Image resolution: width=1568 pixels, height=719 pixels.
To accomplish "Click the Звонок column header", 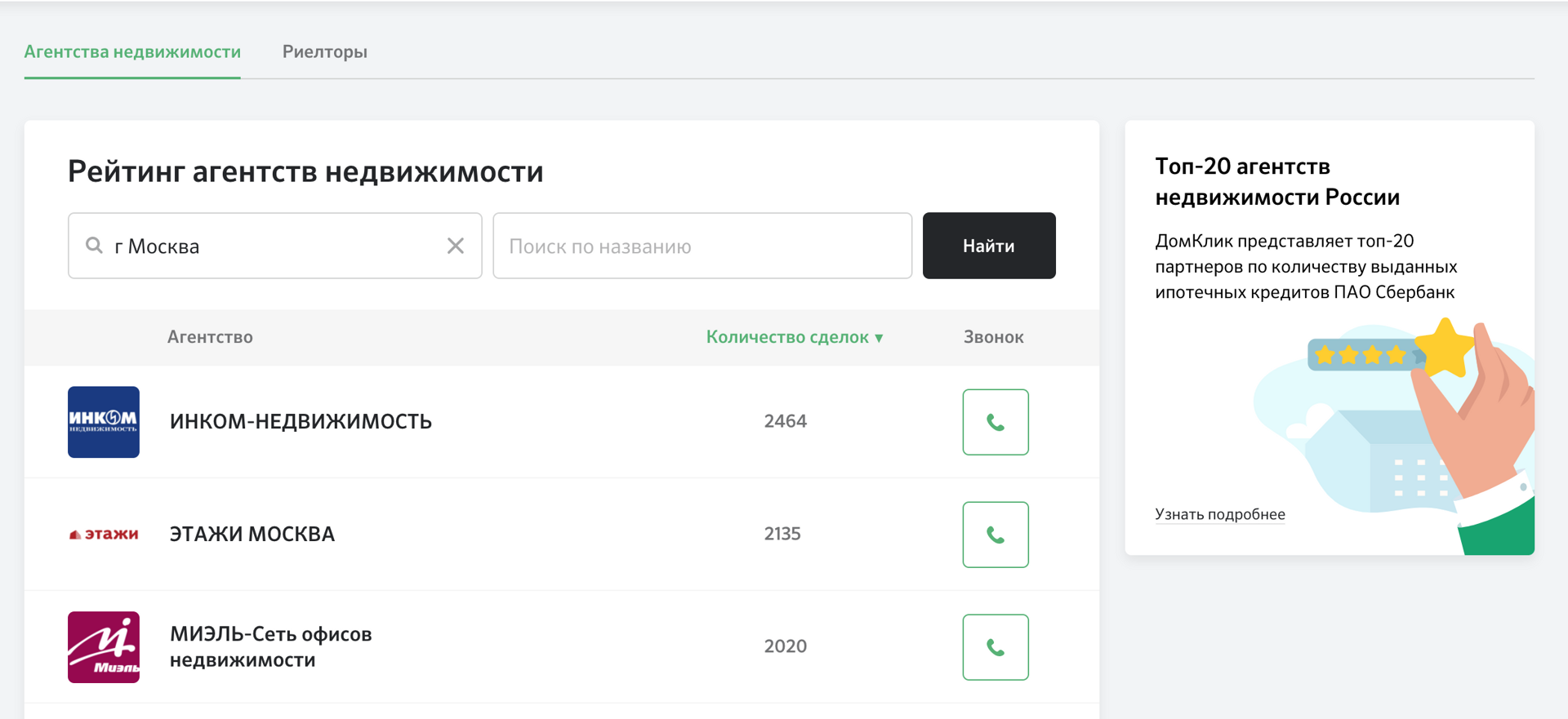I will (993, 337).
